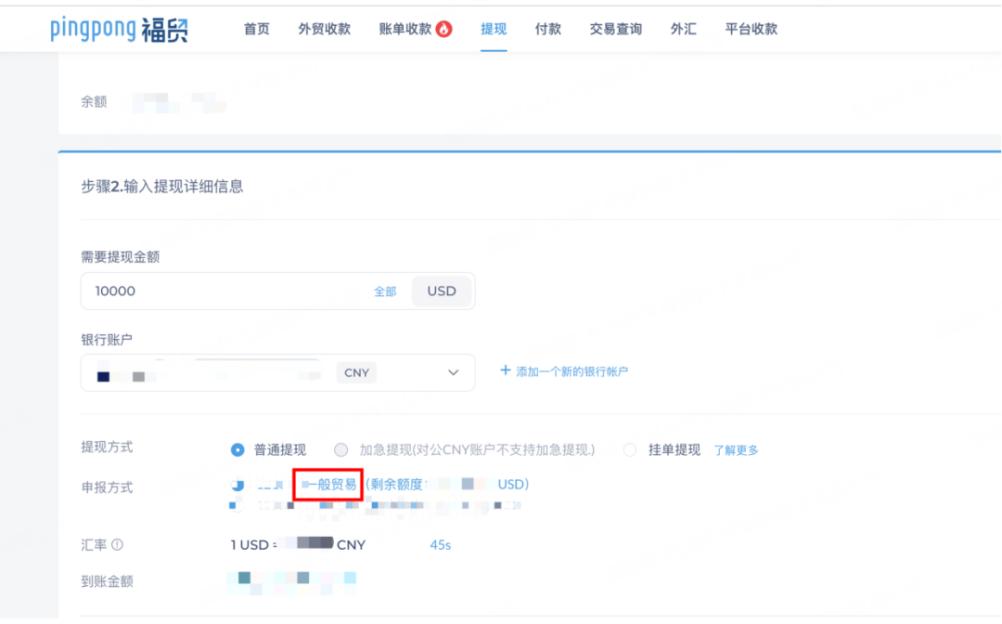Click the USD currency selector in amount field
1002x624 pixels.
pyautogui.click(x=442, y=292)
